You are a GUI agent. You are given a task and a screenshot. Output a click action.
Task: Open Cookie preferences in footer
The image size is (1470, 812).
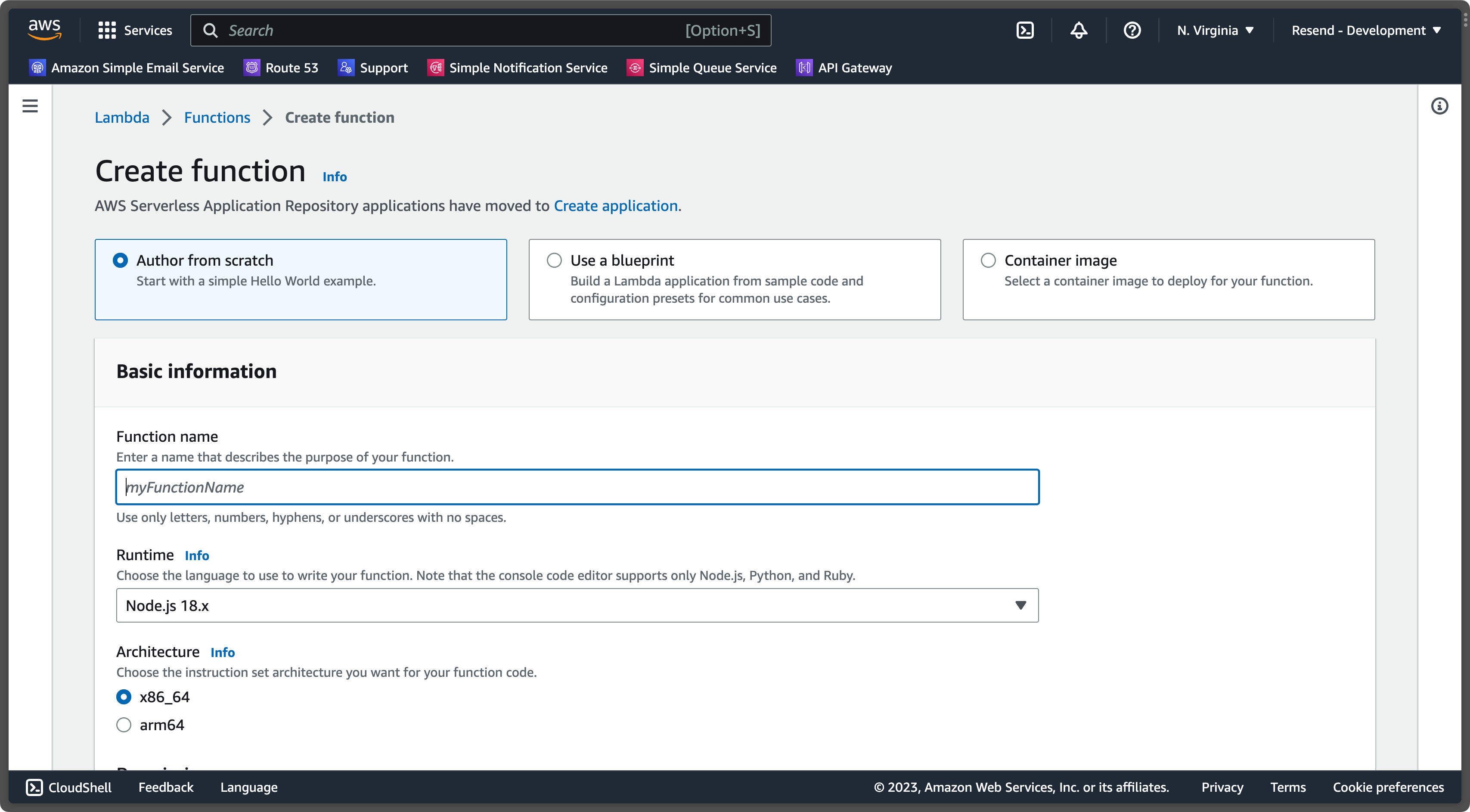click(1388, 787)
